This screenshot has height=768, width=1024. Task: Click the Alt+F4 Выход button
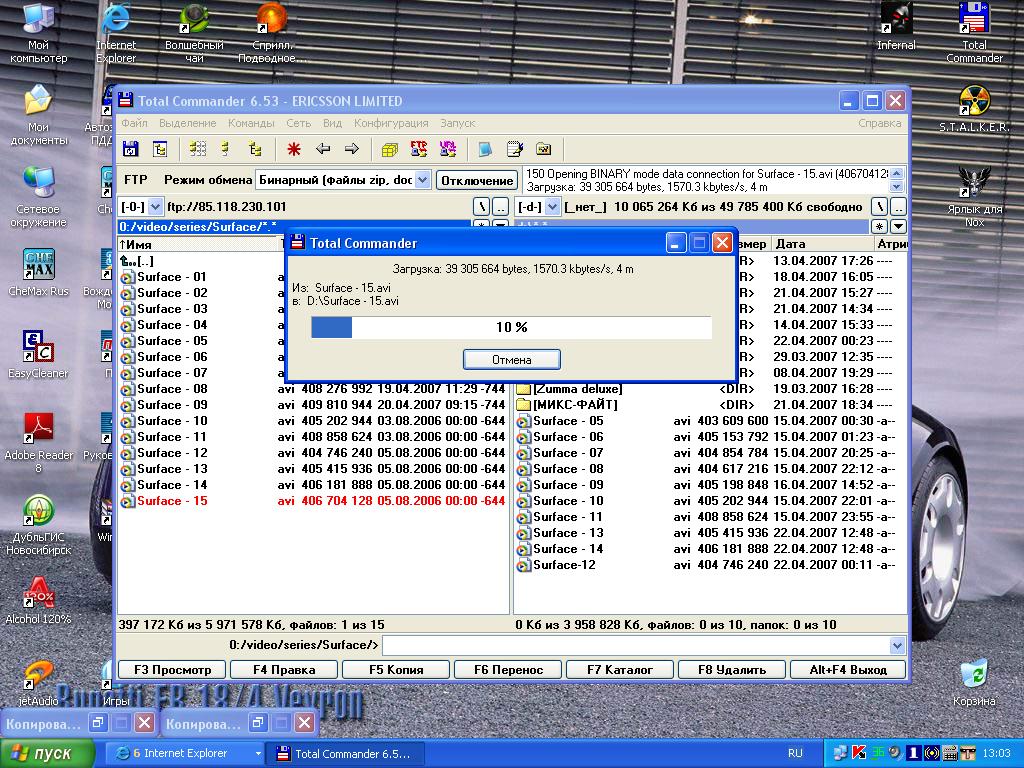848,669
